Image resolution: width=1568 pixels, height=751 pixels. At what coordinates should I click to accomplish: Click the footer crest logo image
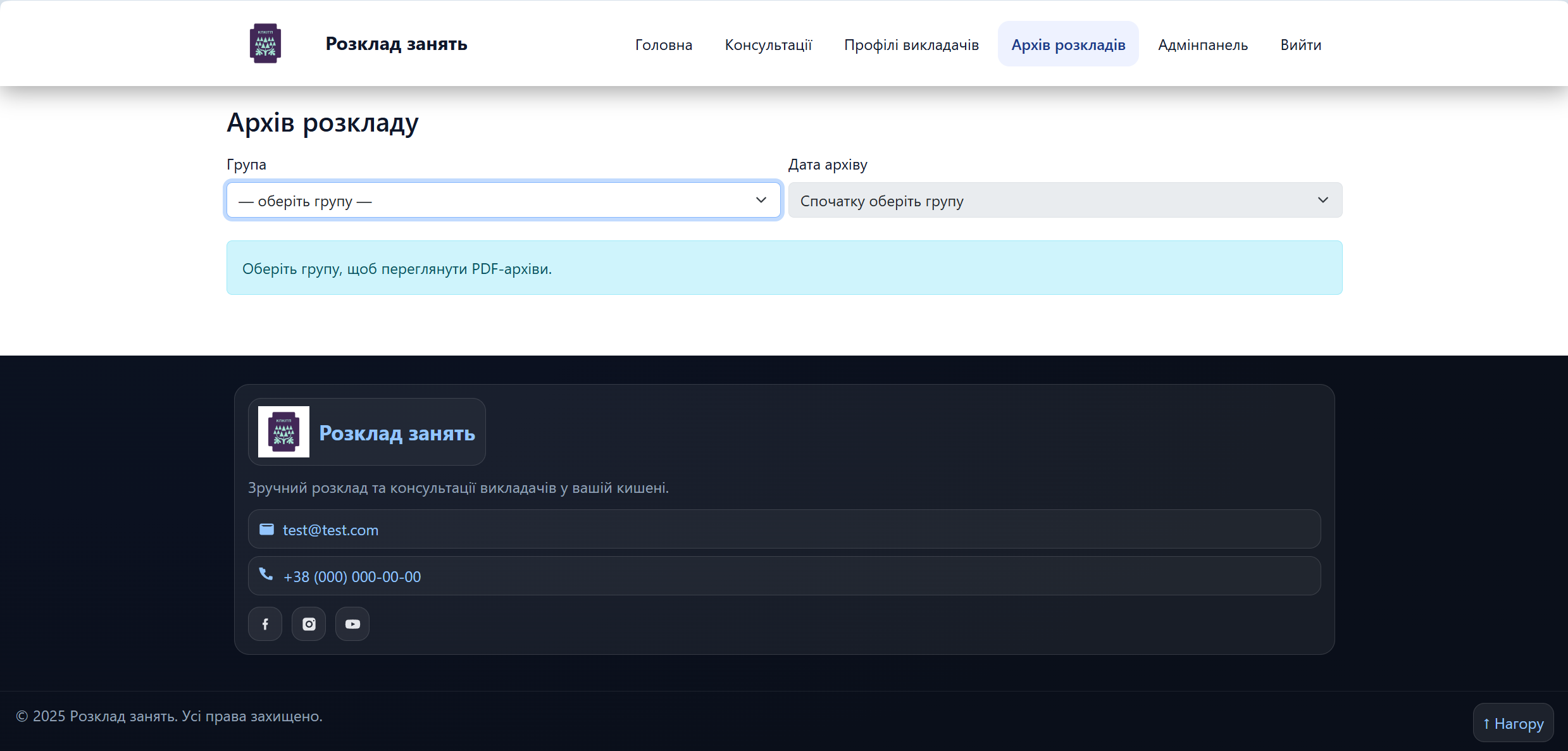[283, 431]
